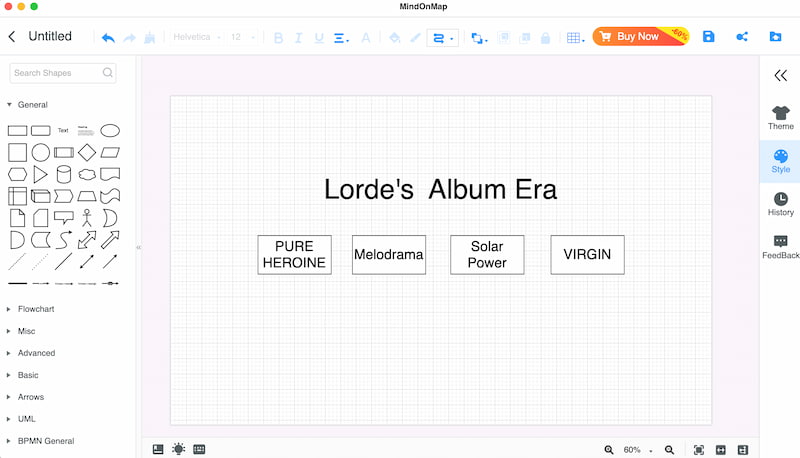Open the text alignment dropdown
The image size is (800, 458).
pos(341,38)
